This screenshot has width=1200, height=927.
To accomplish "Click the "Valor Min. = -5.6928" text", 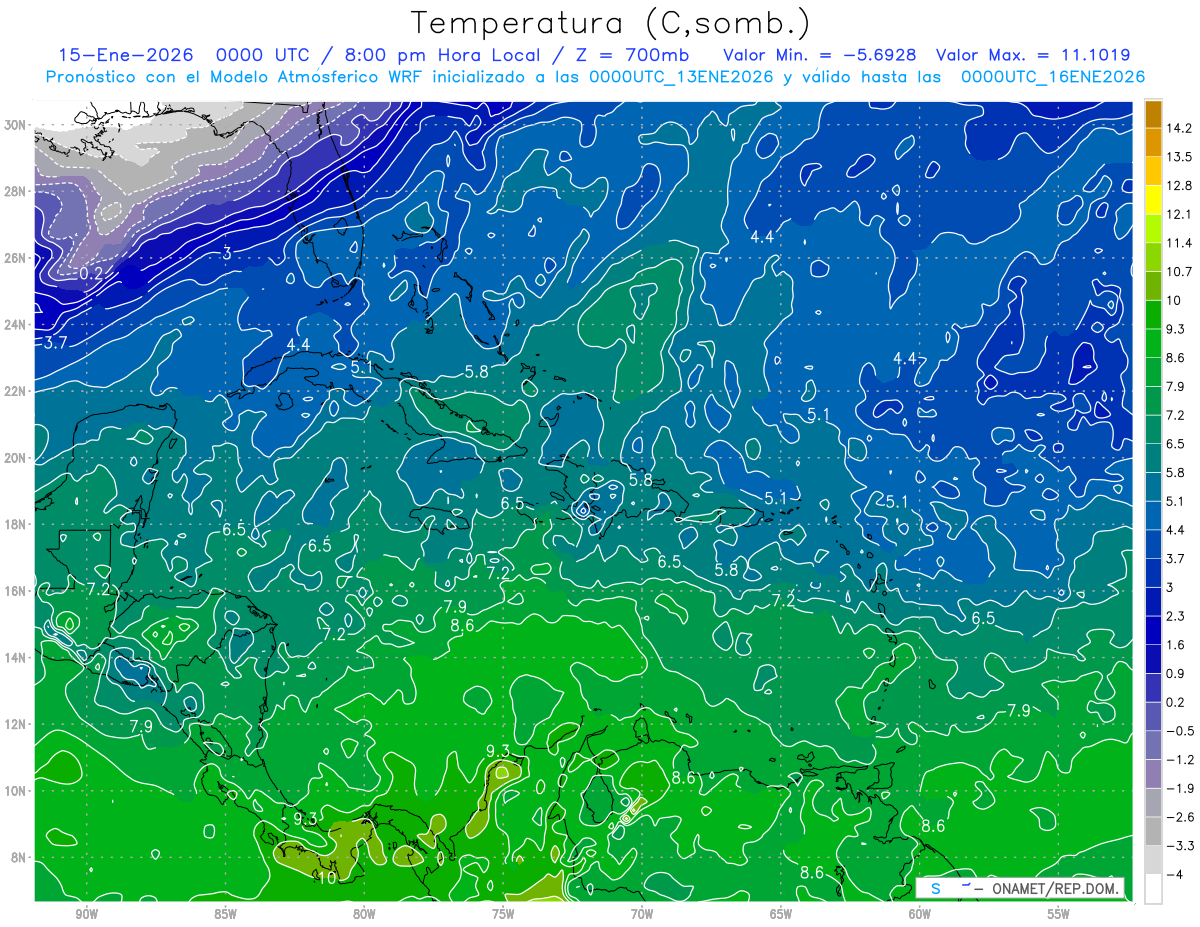I will [x=818, y=55].
